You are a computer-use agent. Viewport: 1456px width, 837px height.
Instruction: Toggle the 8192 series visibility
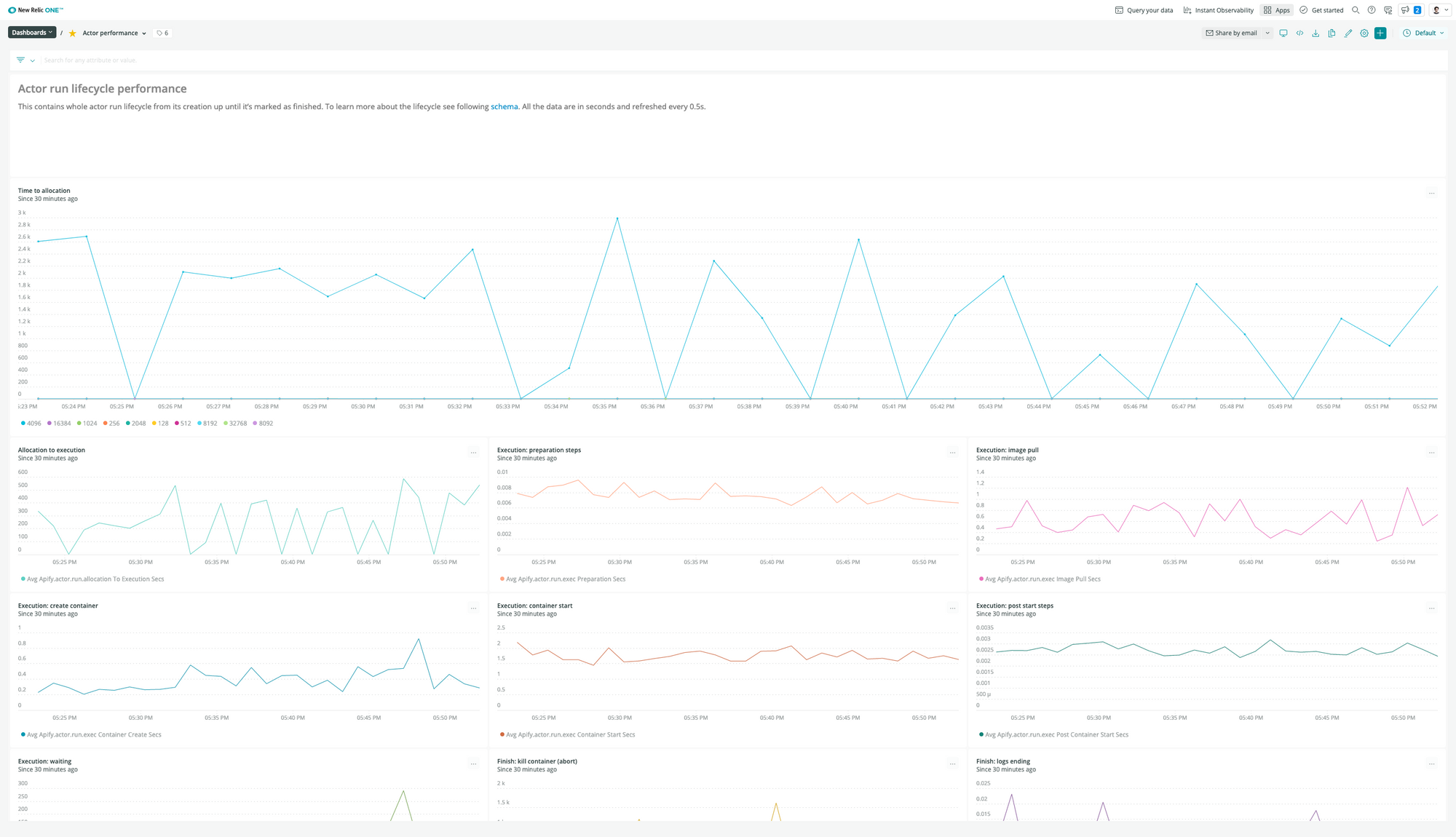(x=208, y=423)
